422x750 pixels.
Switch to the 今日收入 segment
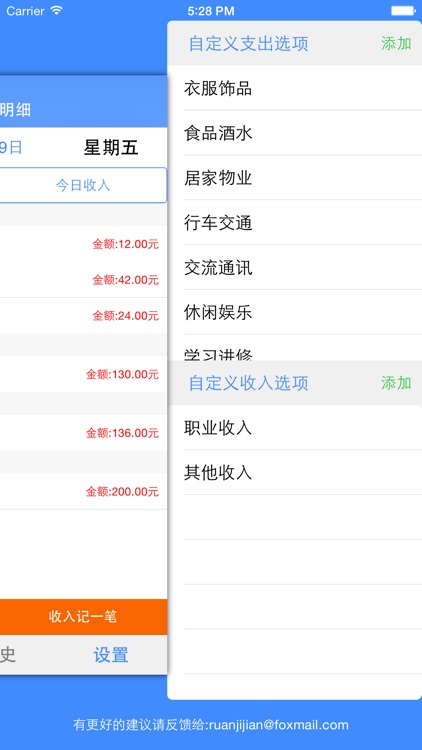tap(83, 185)
